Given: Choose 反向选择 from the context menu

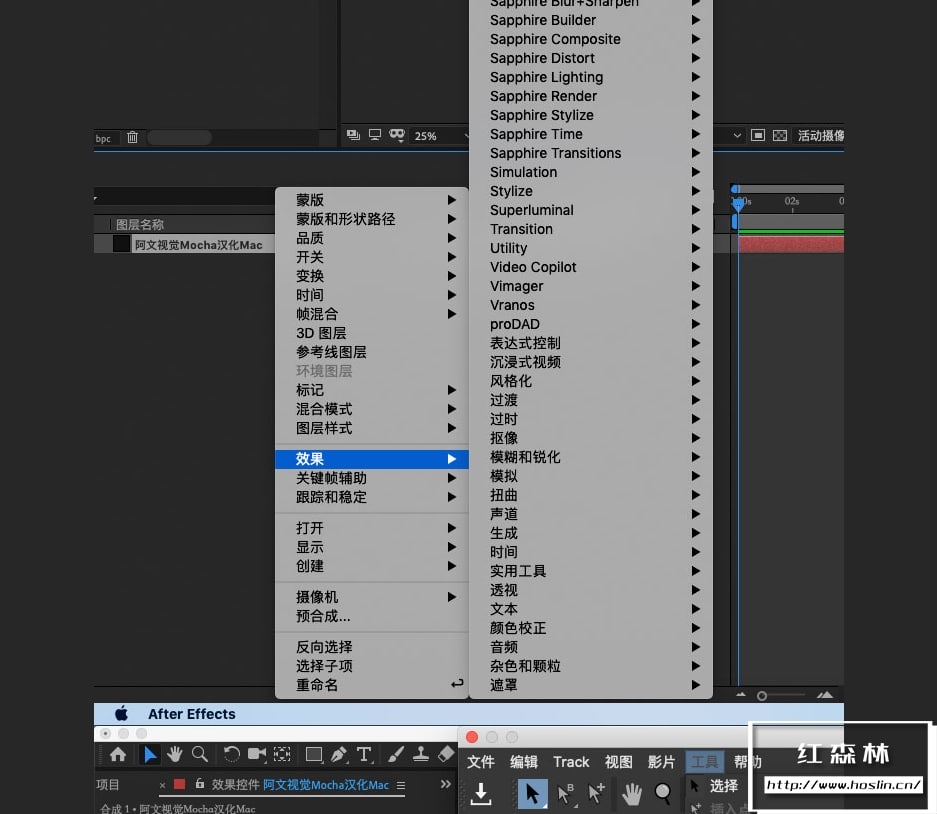Looking at the screenshot, I should click(372, 647).
